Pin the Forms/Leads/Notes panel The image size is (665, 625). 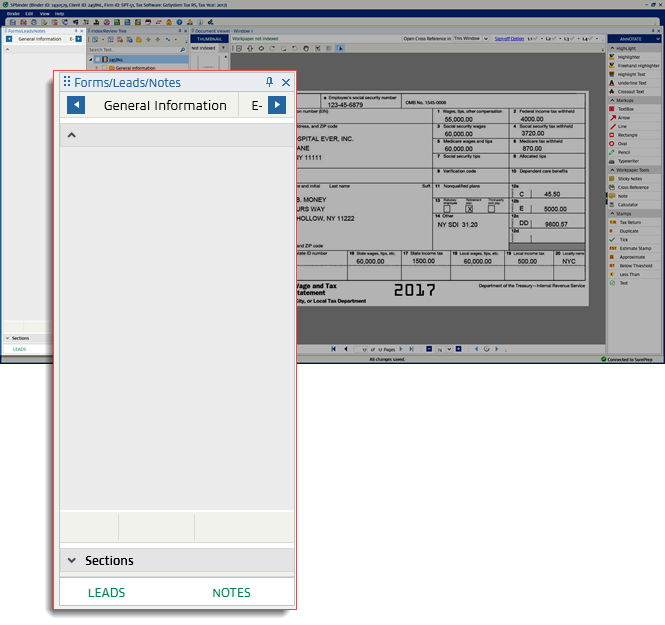[269, 82]
